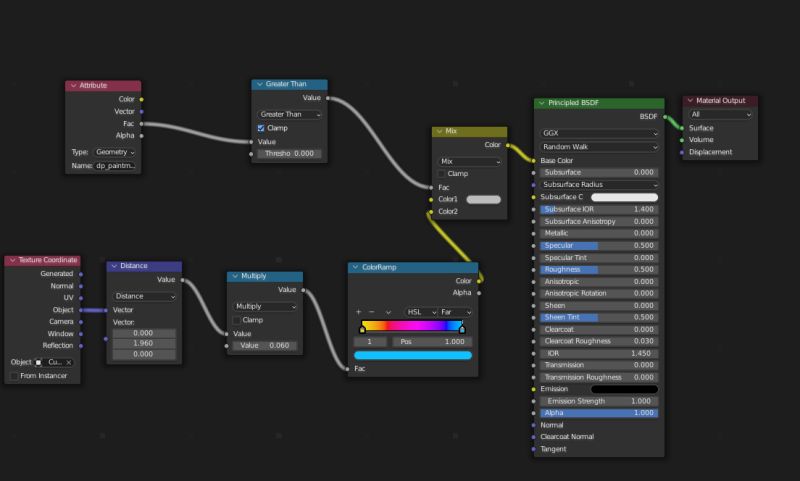Open HSL color mode dropdown
Viewport: 800px width, 481px height.
tap(421, 312)
